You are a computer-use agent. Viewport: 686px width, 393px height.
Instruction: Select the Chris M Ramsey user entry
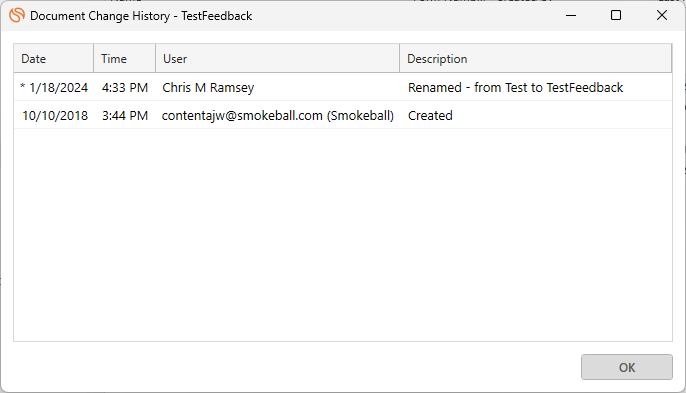(x=208, y=88)
